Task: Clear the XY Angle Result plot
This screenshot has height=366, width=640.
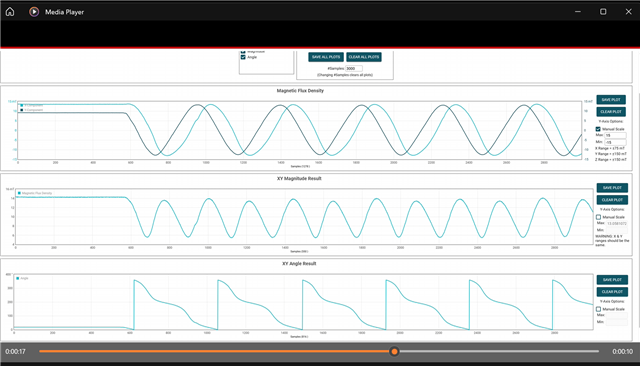Action: (612, 292)
